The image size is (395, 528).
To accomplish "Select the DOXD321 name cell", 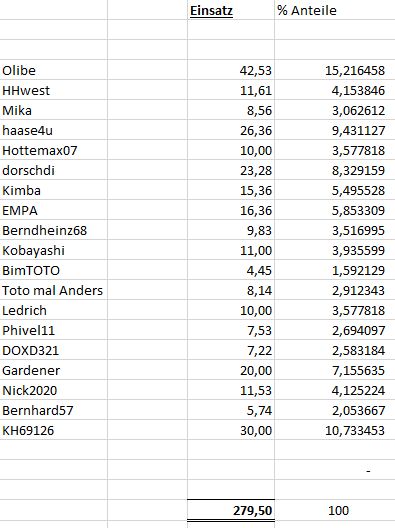I will coord(54,350).
